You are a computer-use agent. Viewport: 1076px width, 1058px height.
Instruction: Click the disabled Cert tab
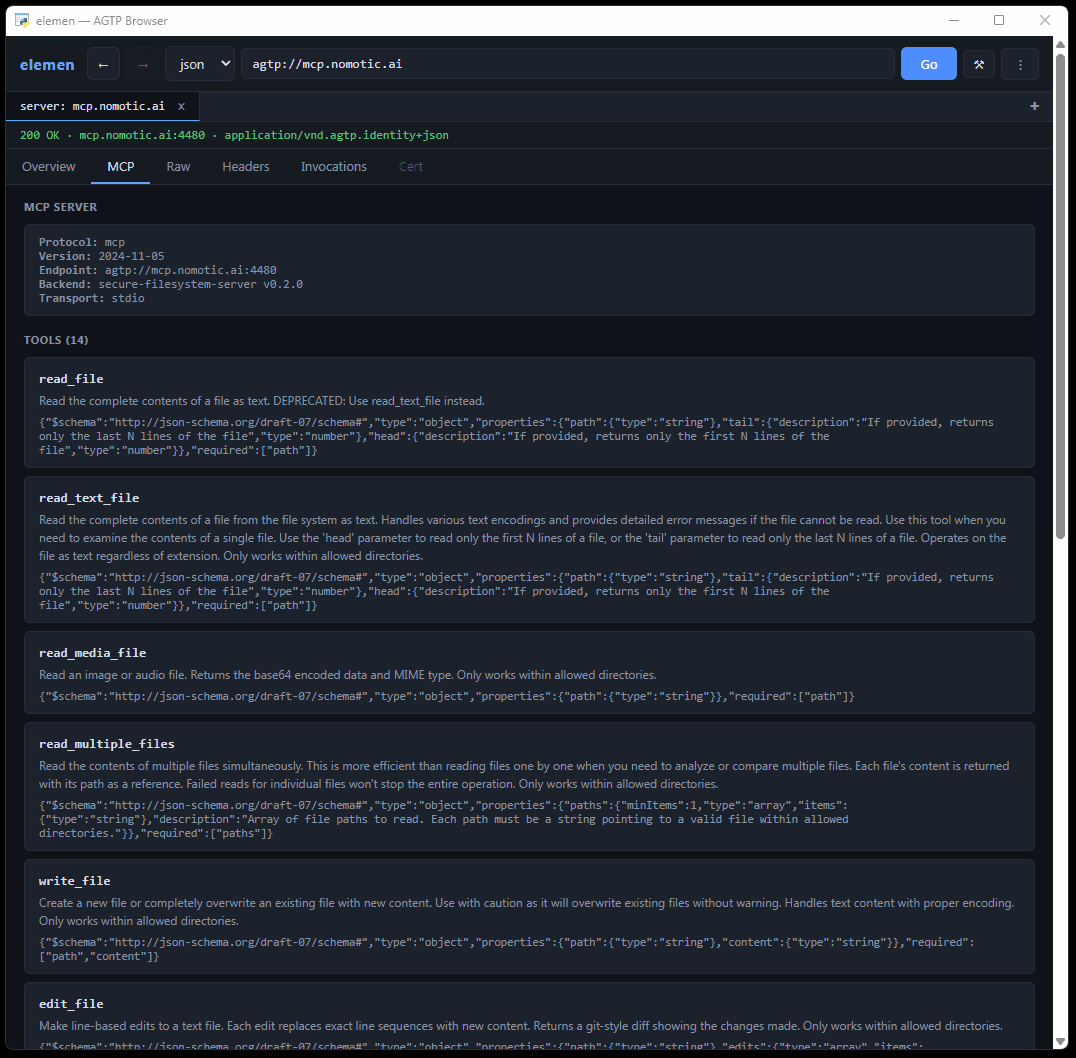pyautogui.click(x=410, y=167)
